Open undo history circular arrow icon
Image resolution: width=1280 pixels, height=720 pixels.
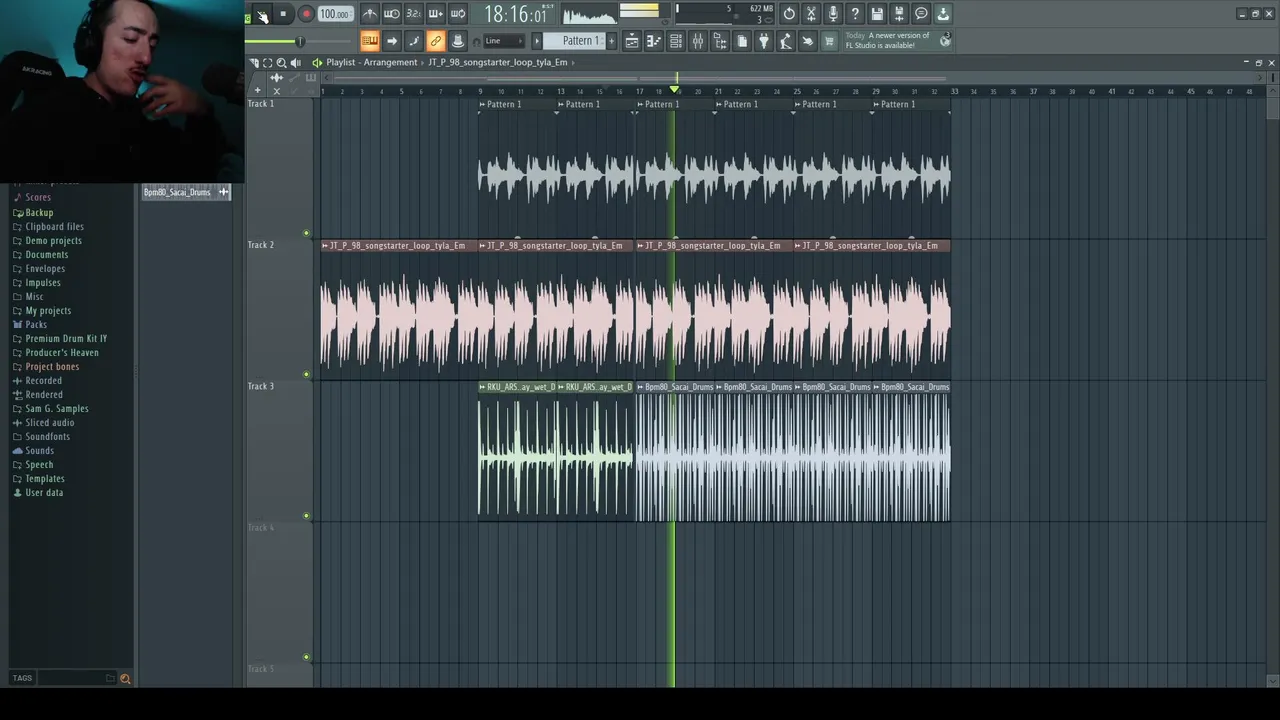pyautogui.click(x=789, y=14)
